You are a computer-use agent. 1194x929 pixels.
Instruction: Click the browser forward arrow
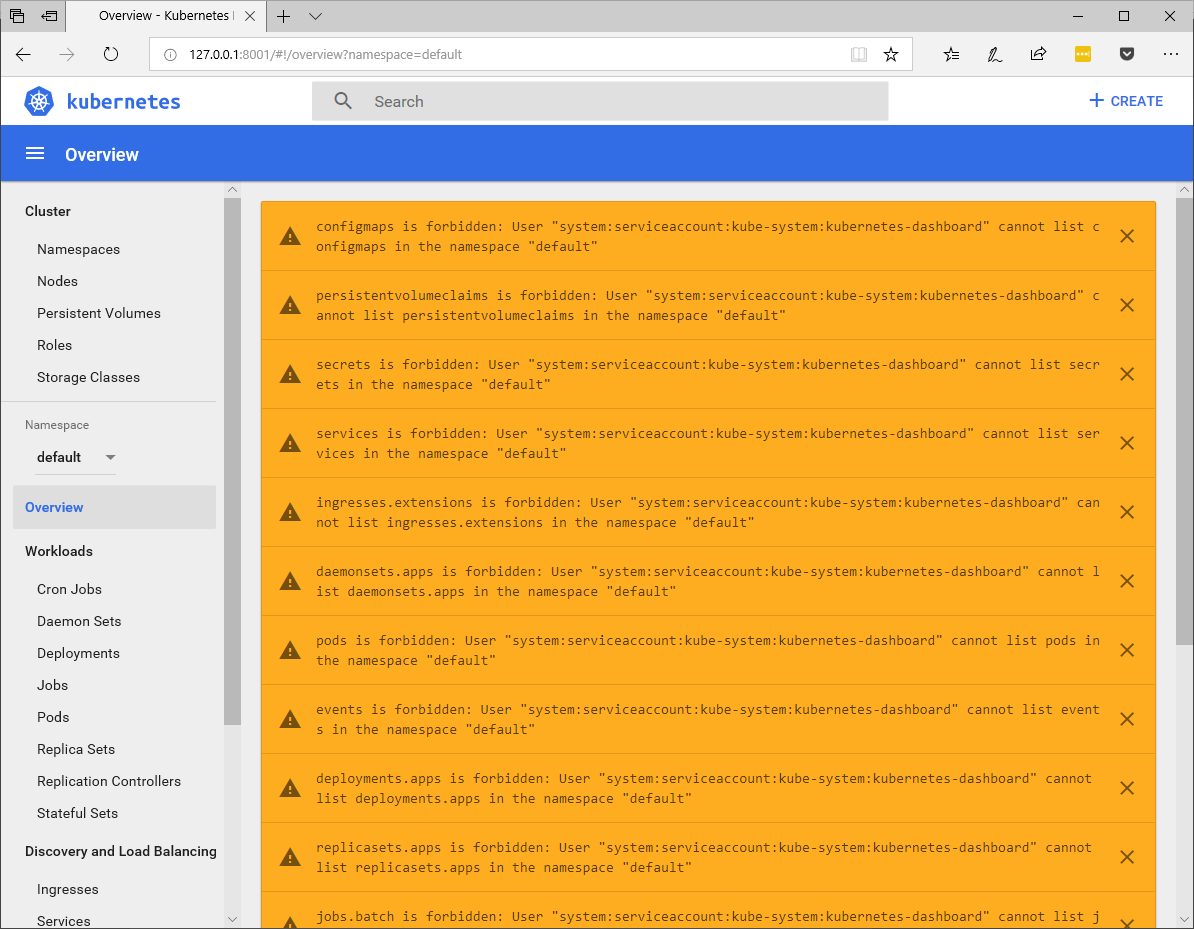point(67,54)
